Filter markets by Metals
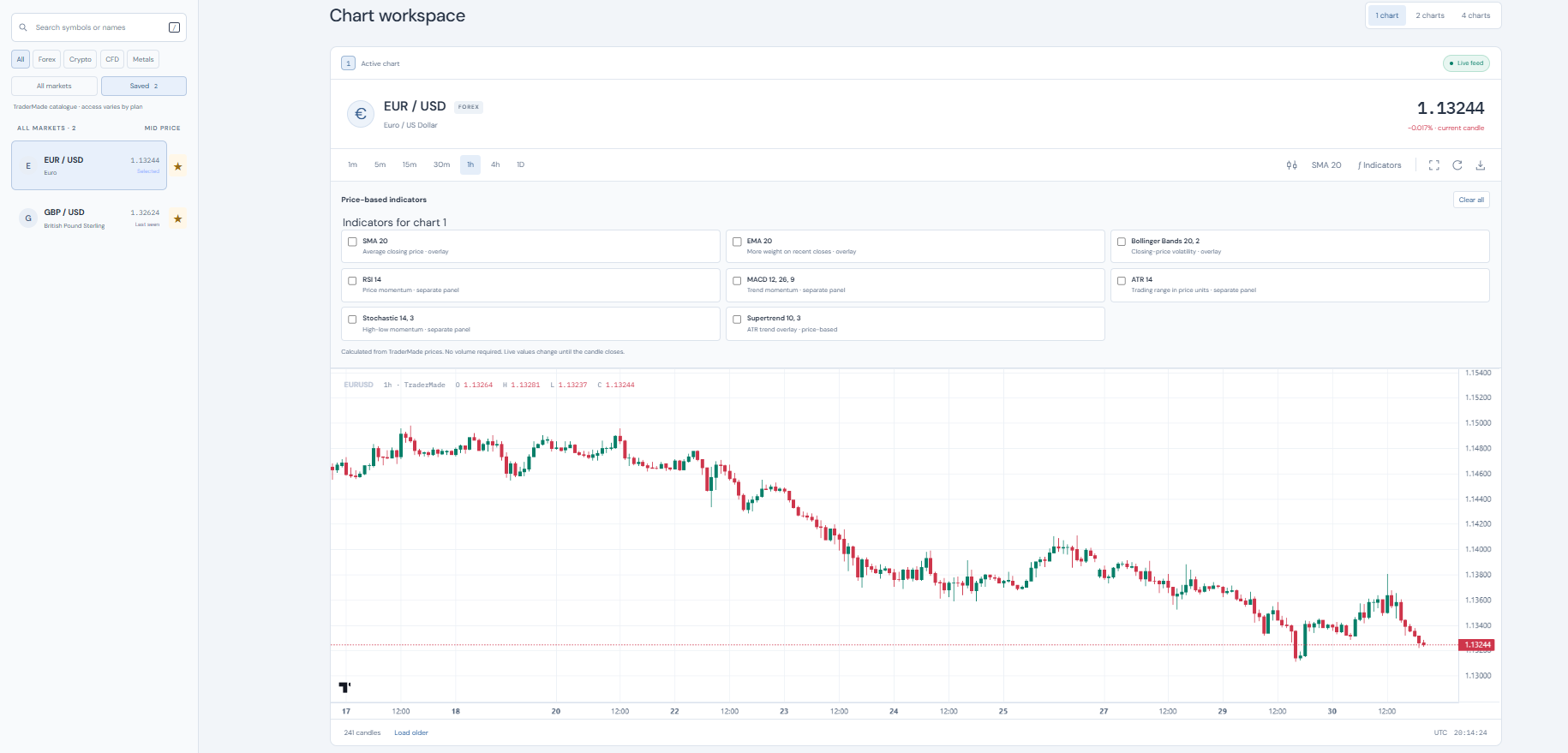This screenshot has width=1568, height=753. 143,59
